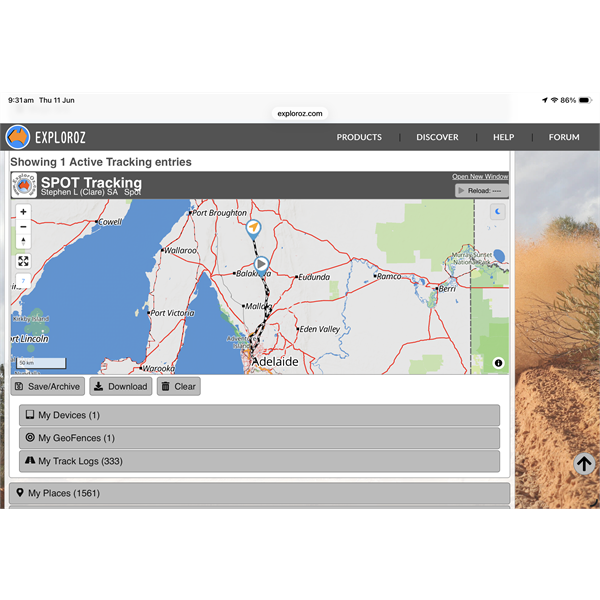Viewport: 600px width, 600px height.
Task: Click the Adelaide map label
Action: pyautogui.click(x=275, y=362)
